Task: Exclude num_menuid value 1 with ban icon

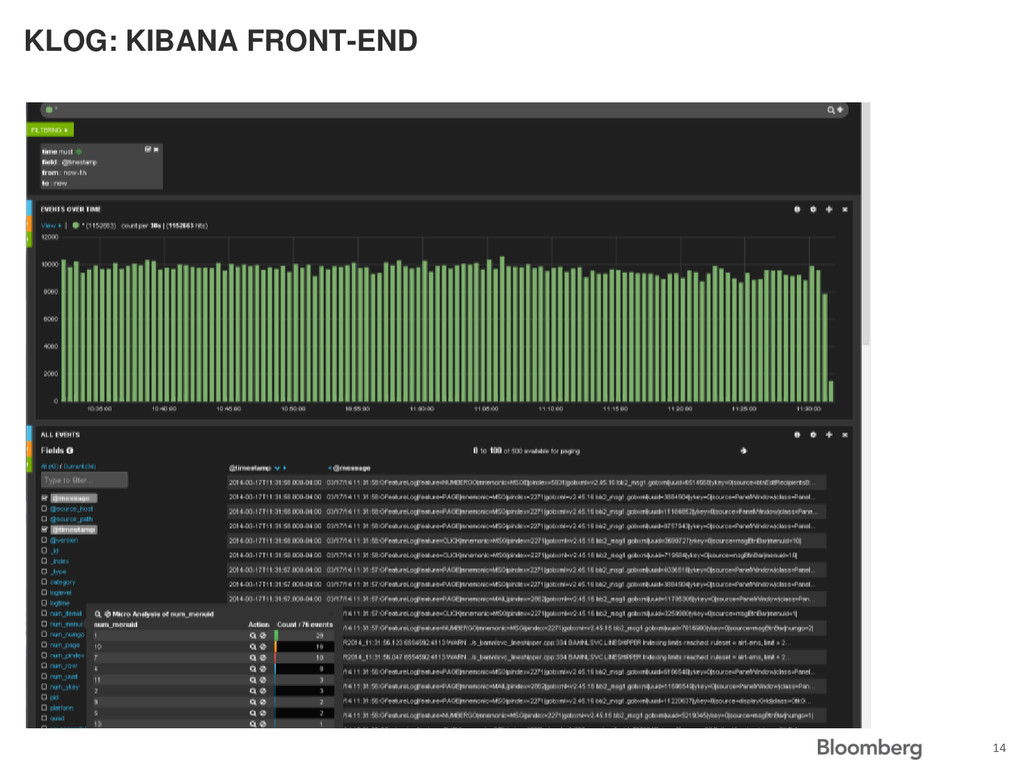Action: [263, 635]
